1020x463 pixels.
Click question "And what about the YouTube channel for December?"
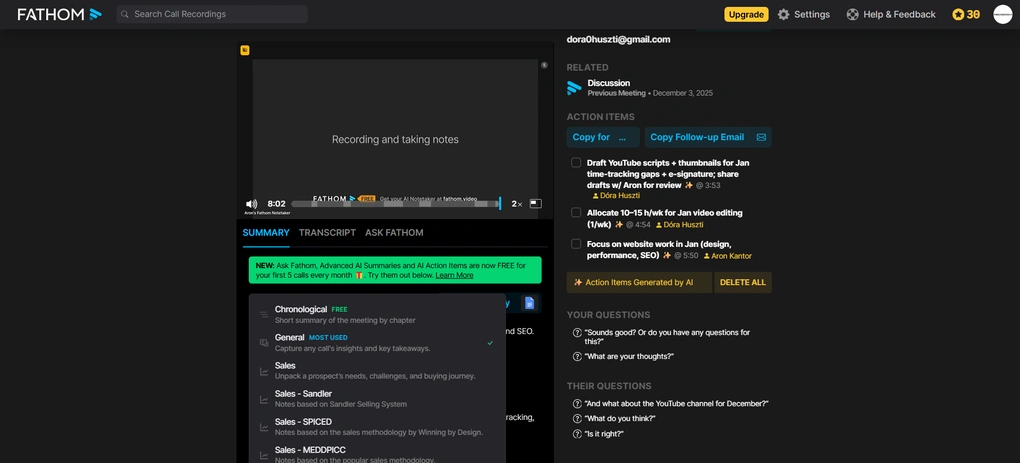click(x=677, y=403)
